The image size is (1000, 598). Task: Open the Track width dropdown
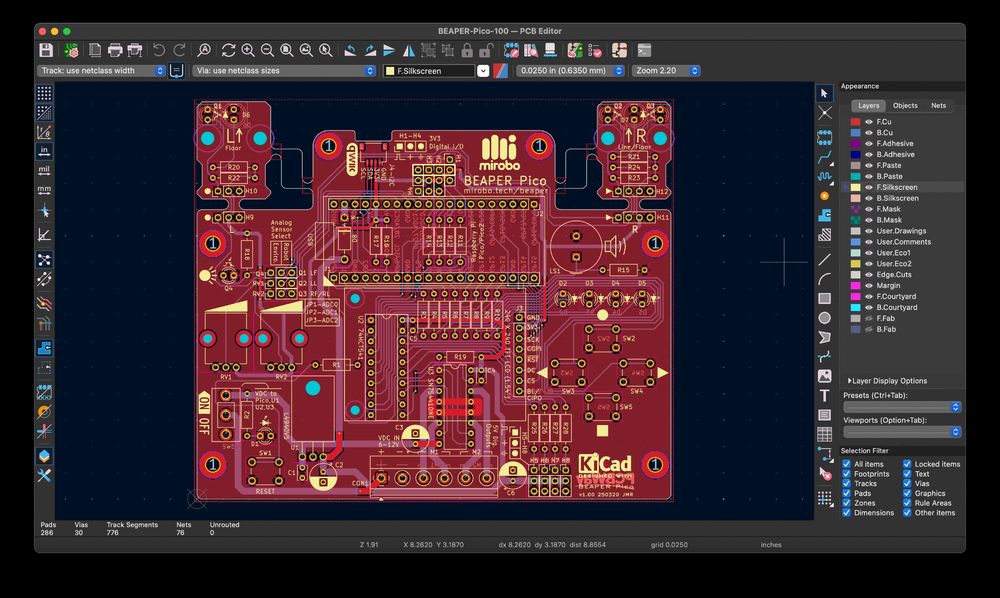102,71
